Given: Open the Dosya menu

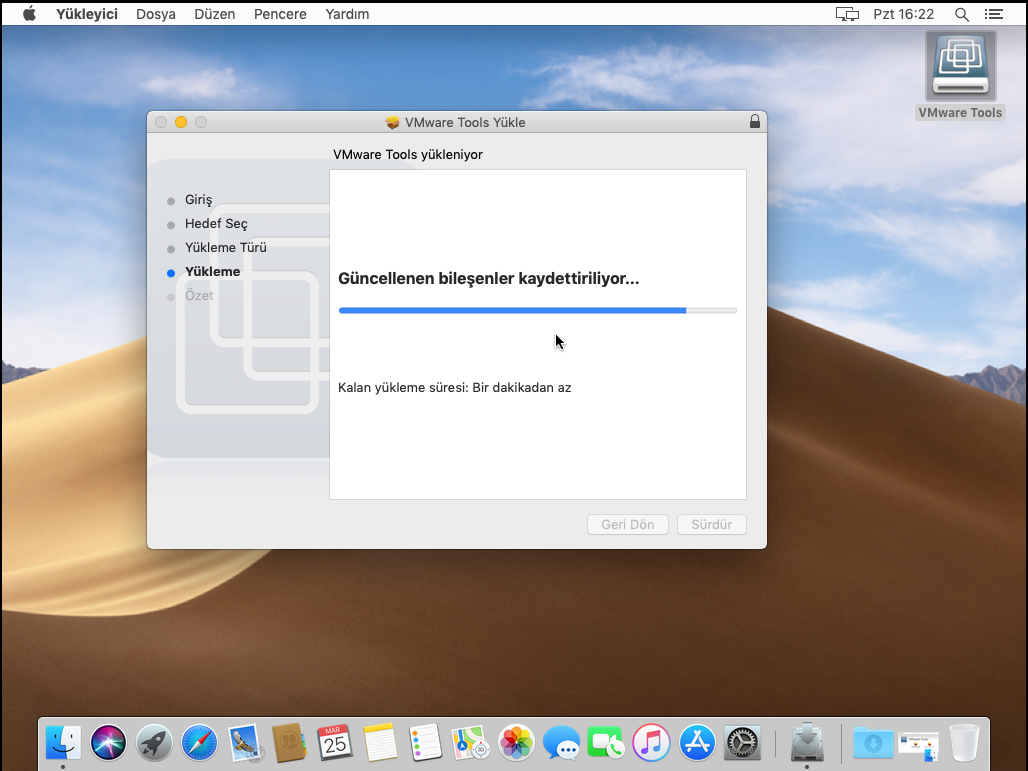Looking at the screenshot, I should coord(156,14).
